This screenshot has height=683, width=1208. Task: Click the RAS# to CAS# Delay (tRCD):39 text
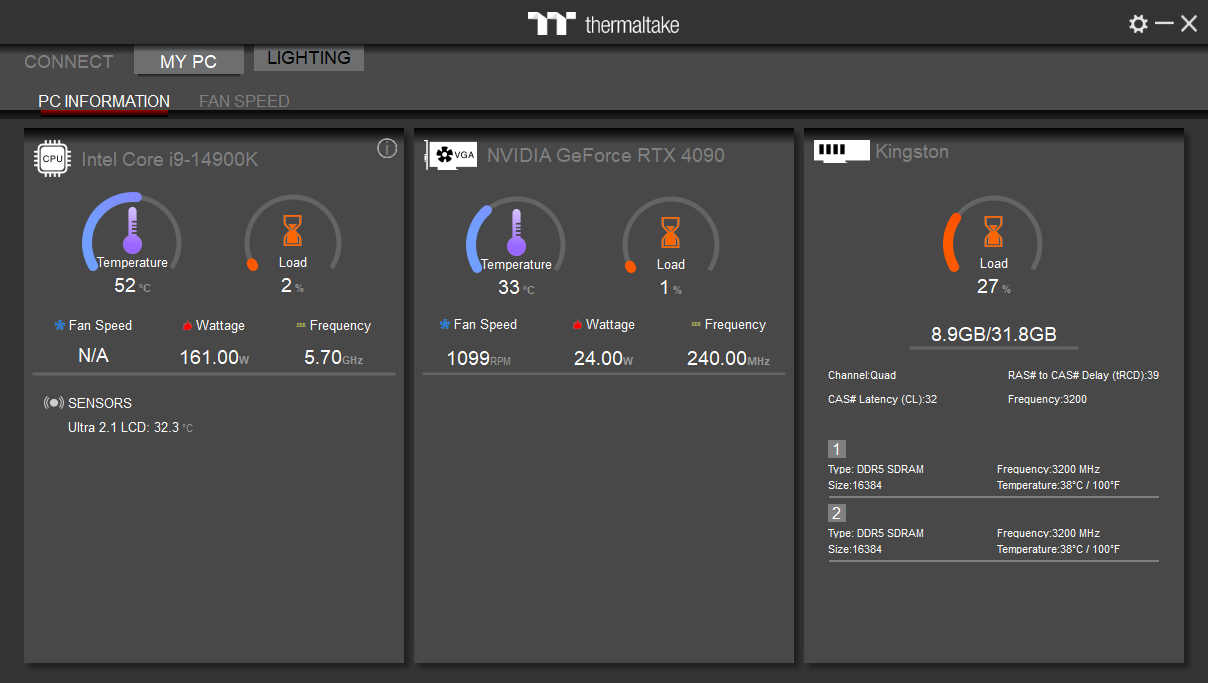click(x=1083, y=375)
